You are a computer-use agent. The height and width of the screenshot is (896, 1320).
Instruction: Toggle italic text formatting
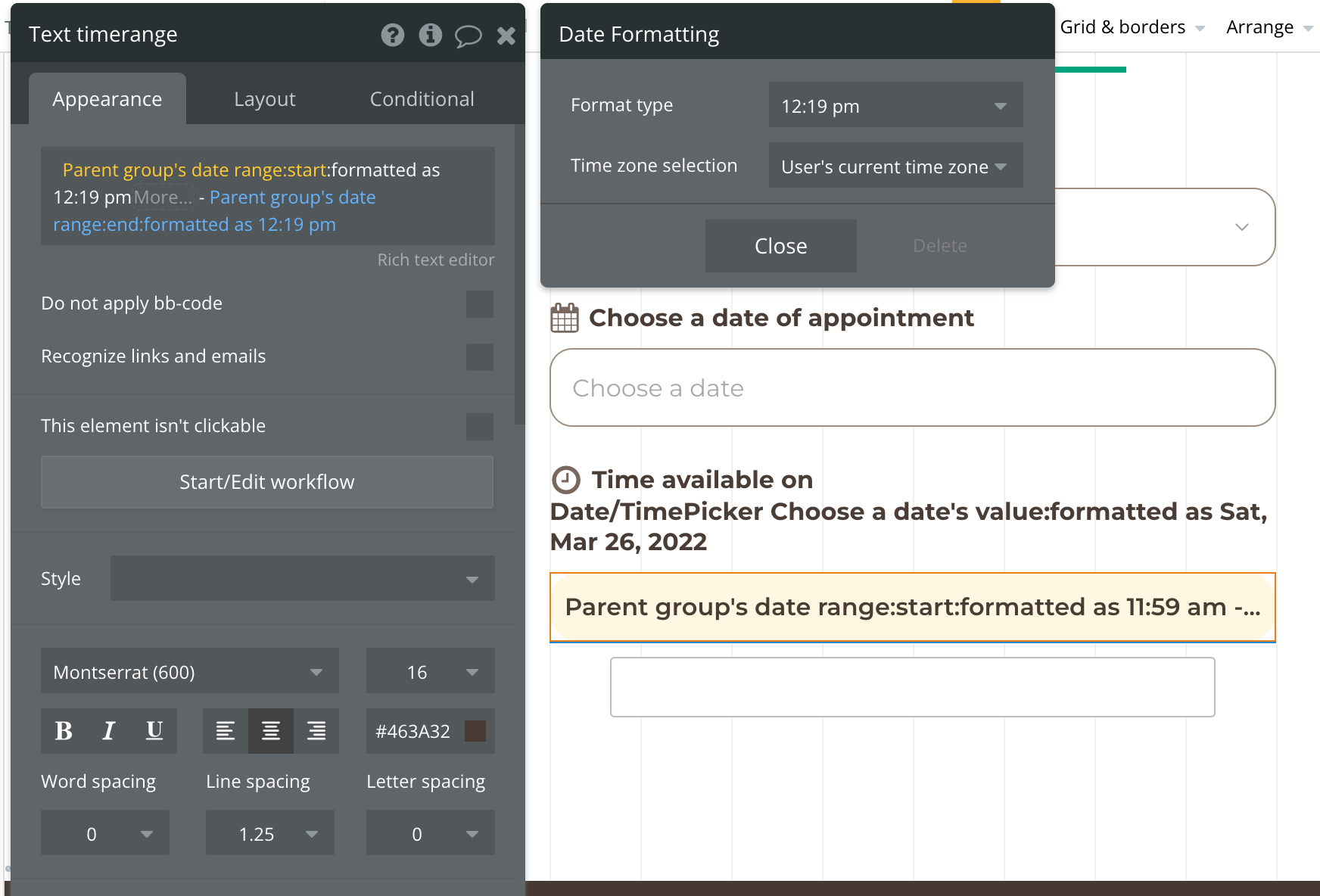(109, 731)
